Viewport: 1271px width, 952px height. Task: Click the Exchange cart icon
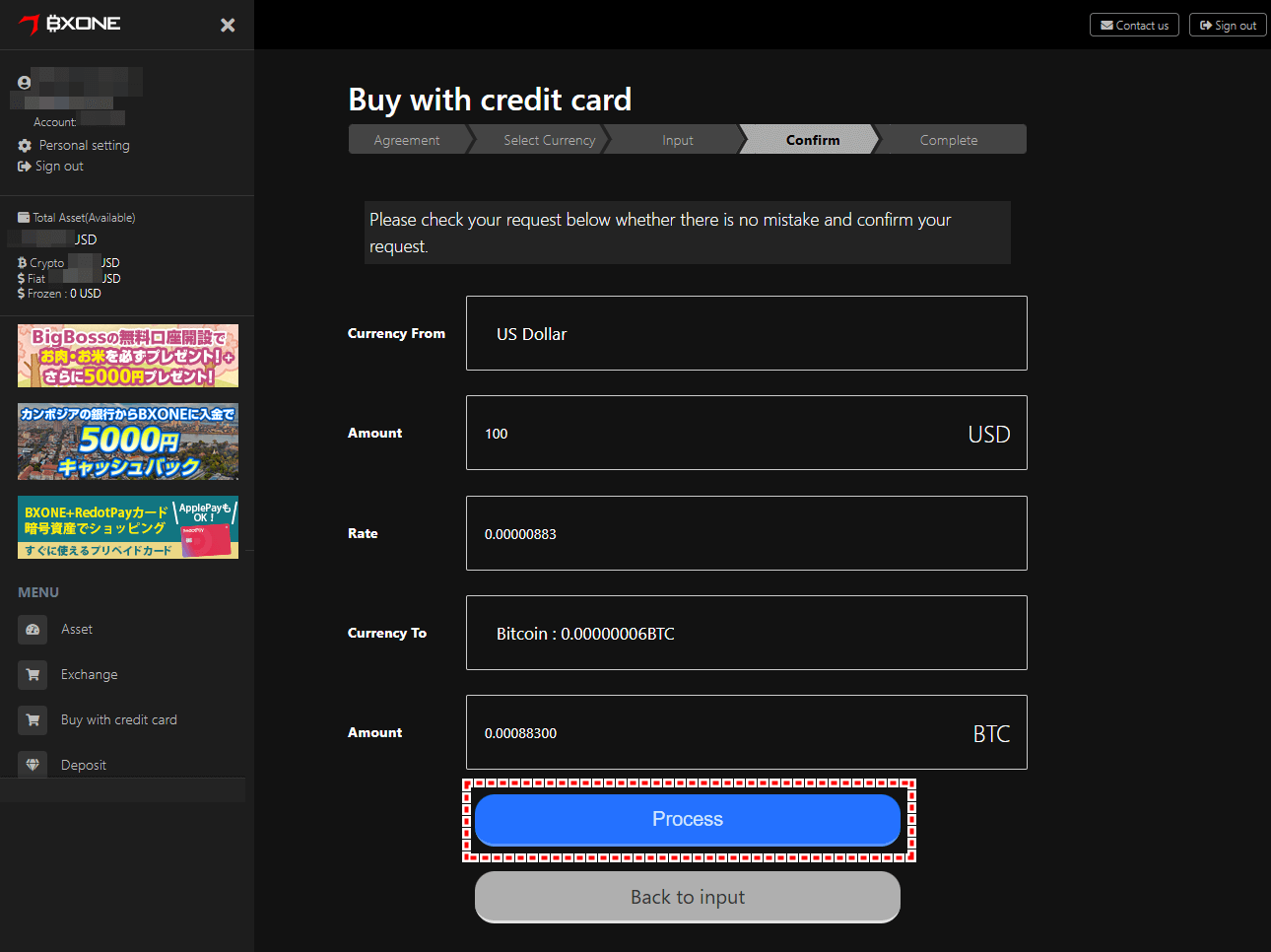[33, 675]
